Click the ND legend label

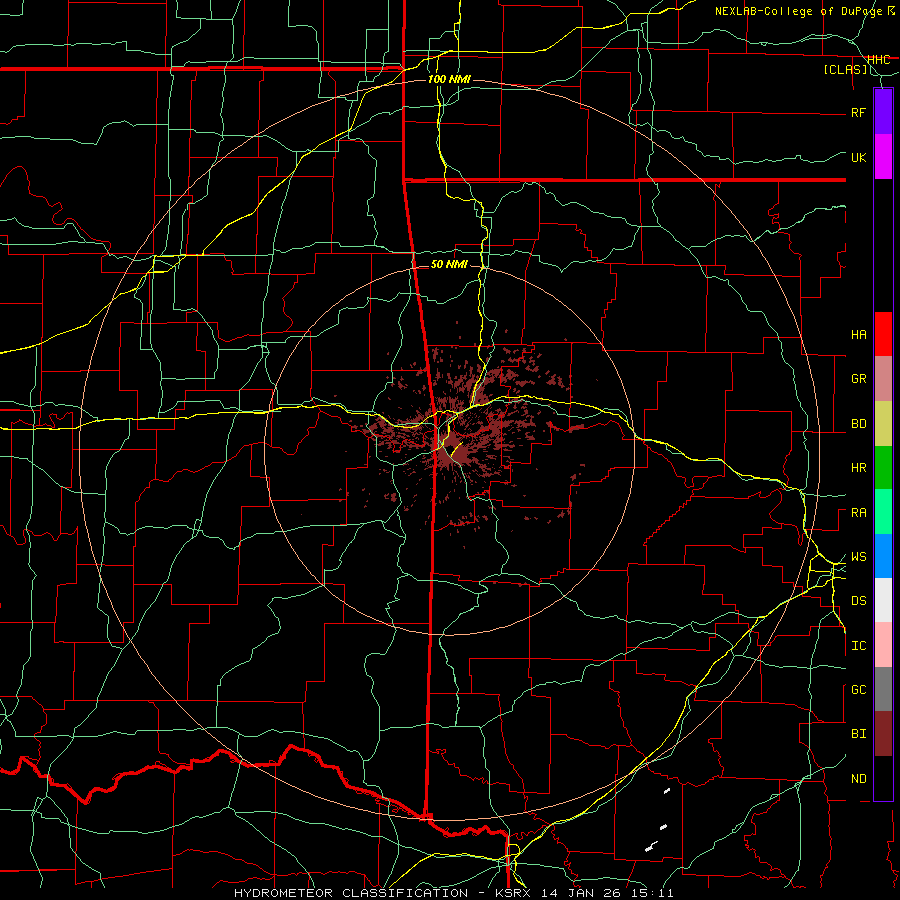[x=859, y=778]
